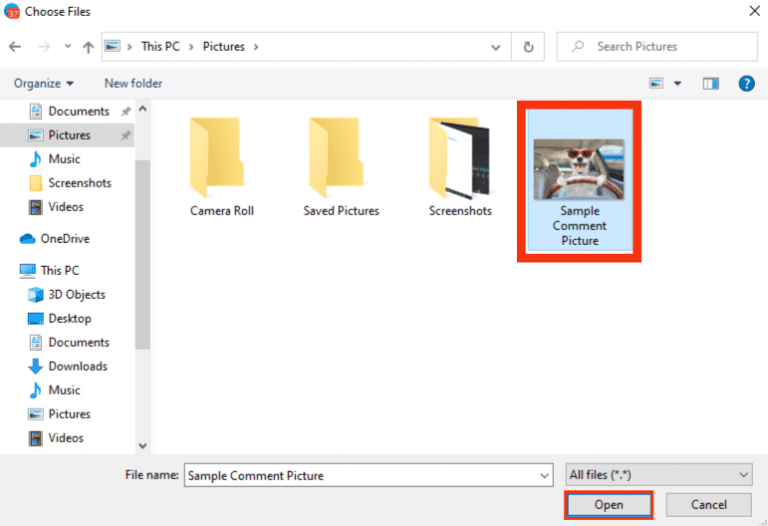Click the change view icon
The width and height of the screenshot is (768, 526).
[656, 84]
